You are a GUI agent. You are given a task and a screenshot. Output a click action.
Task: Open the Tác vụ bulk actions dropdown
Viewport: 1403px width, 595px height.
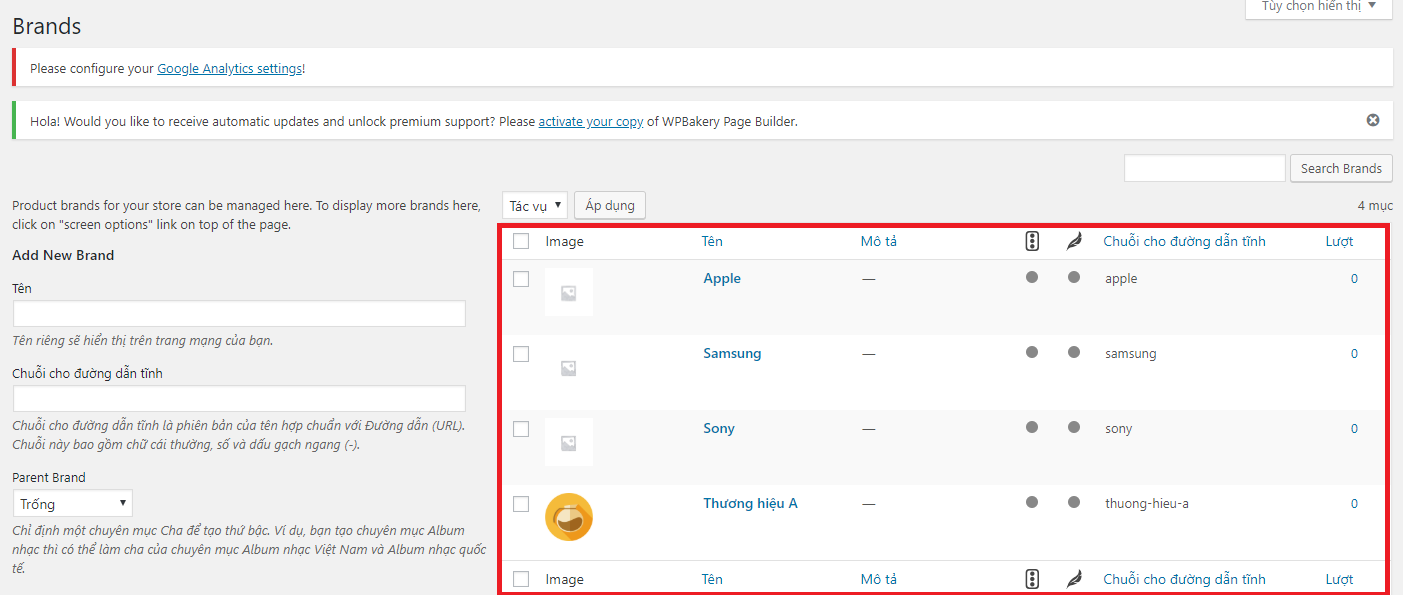pos(534,205)
